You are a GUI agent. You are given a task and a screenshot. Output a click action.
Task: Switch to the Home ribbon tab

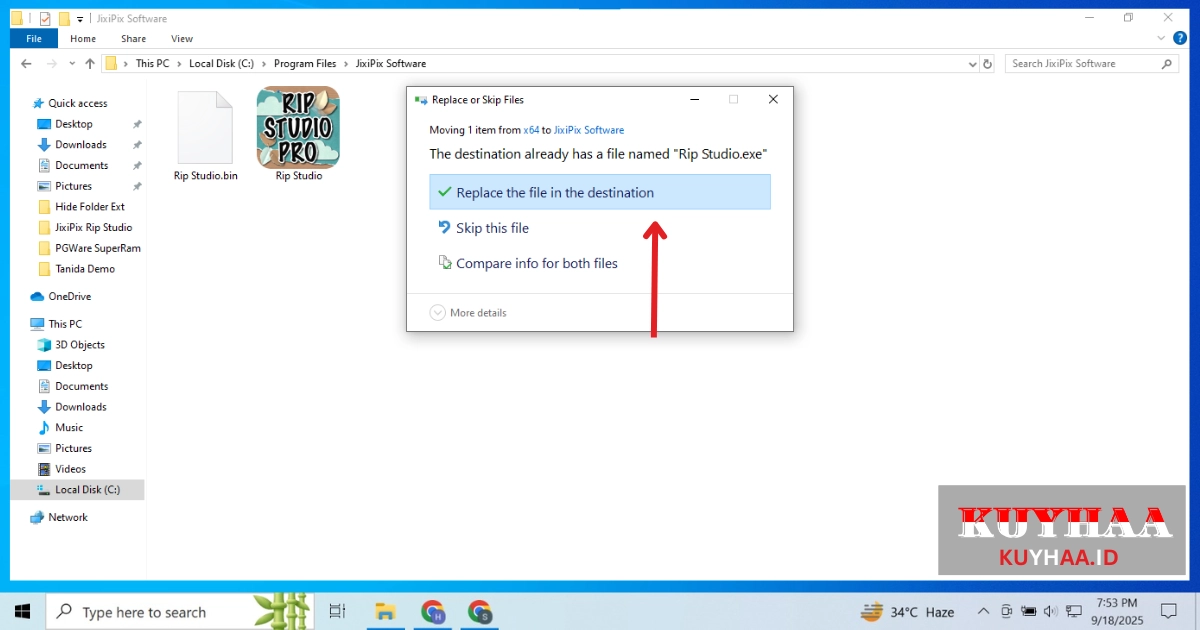tap(83, 39)
